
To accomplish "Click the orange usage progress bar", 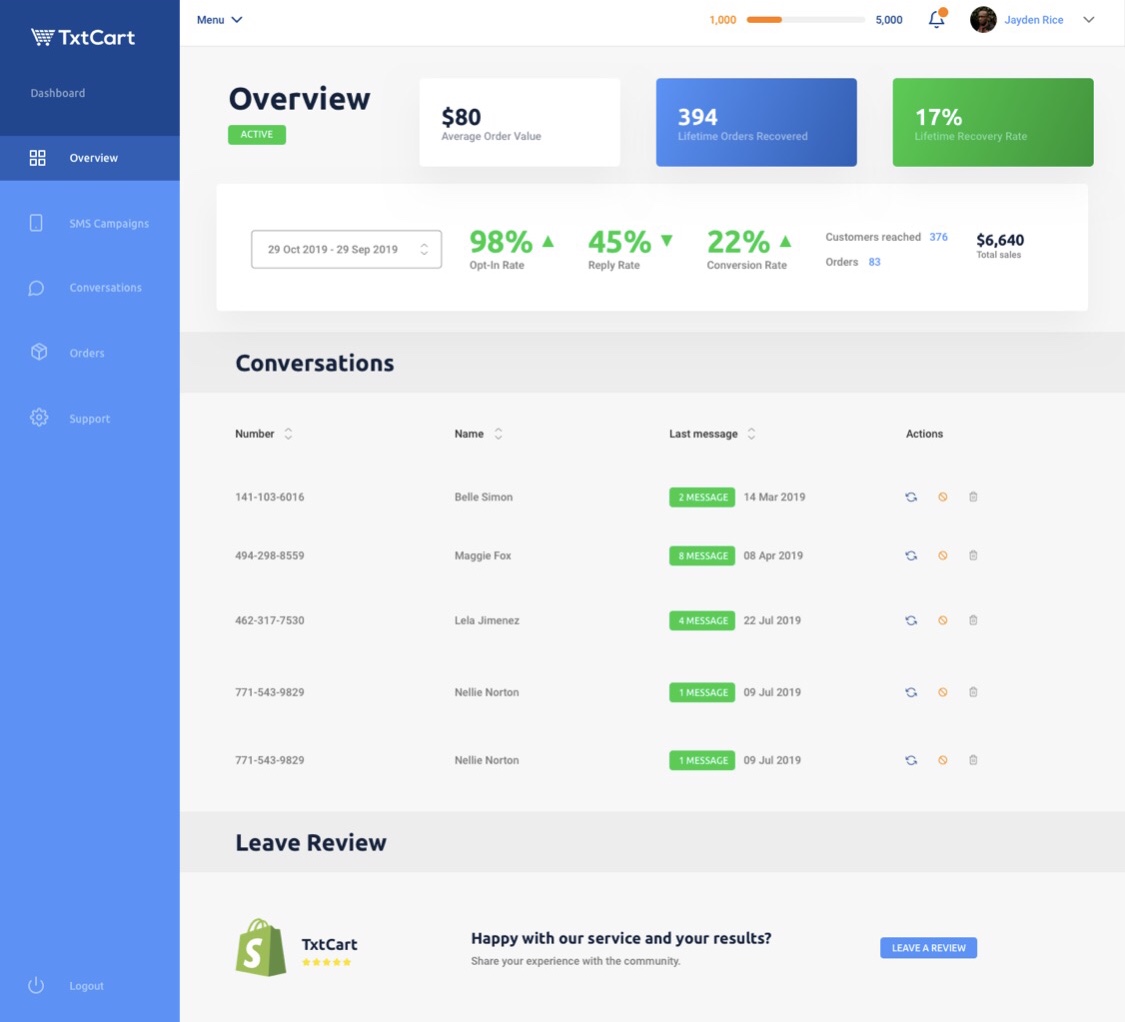I will point(805,20).
